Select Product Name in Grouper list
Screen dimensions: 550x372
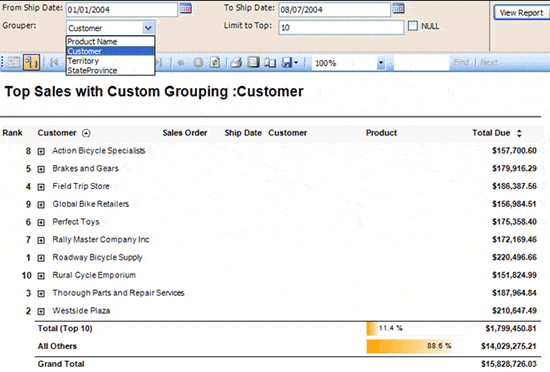click(110, 41)
